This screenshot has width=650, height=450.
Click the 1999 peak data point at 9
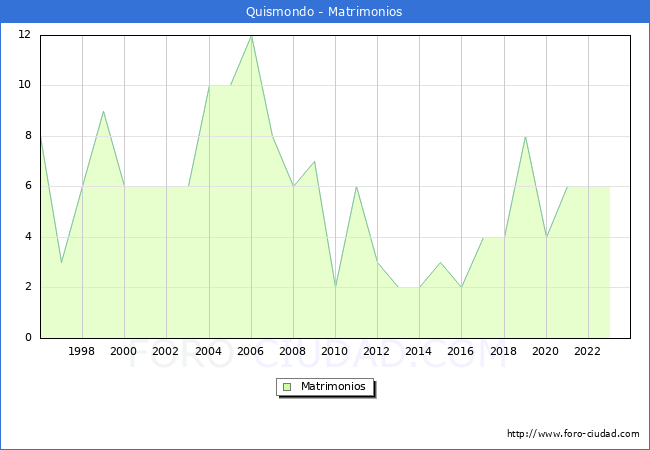(103, 111)
